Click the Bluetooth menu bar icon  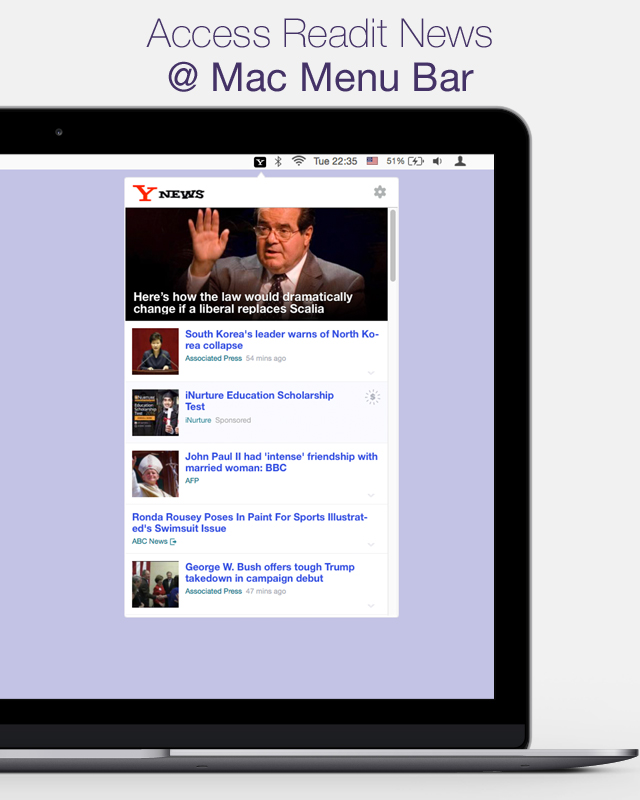(278, 162)
